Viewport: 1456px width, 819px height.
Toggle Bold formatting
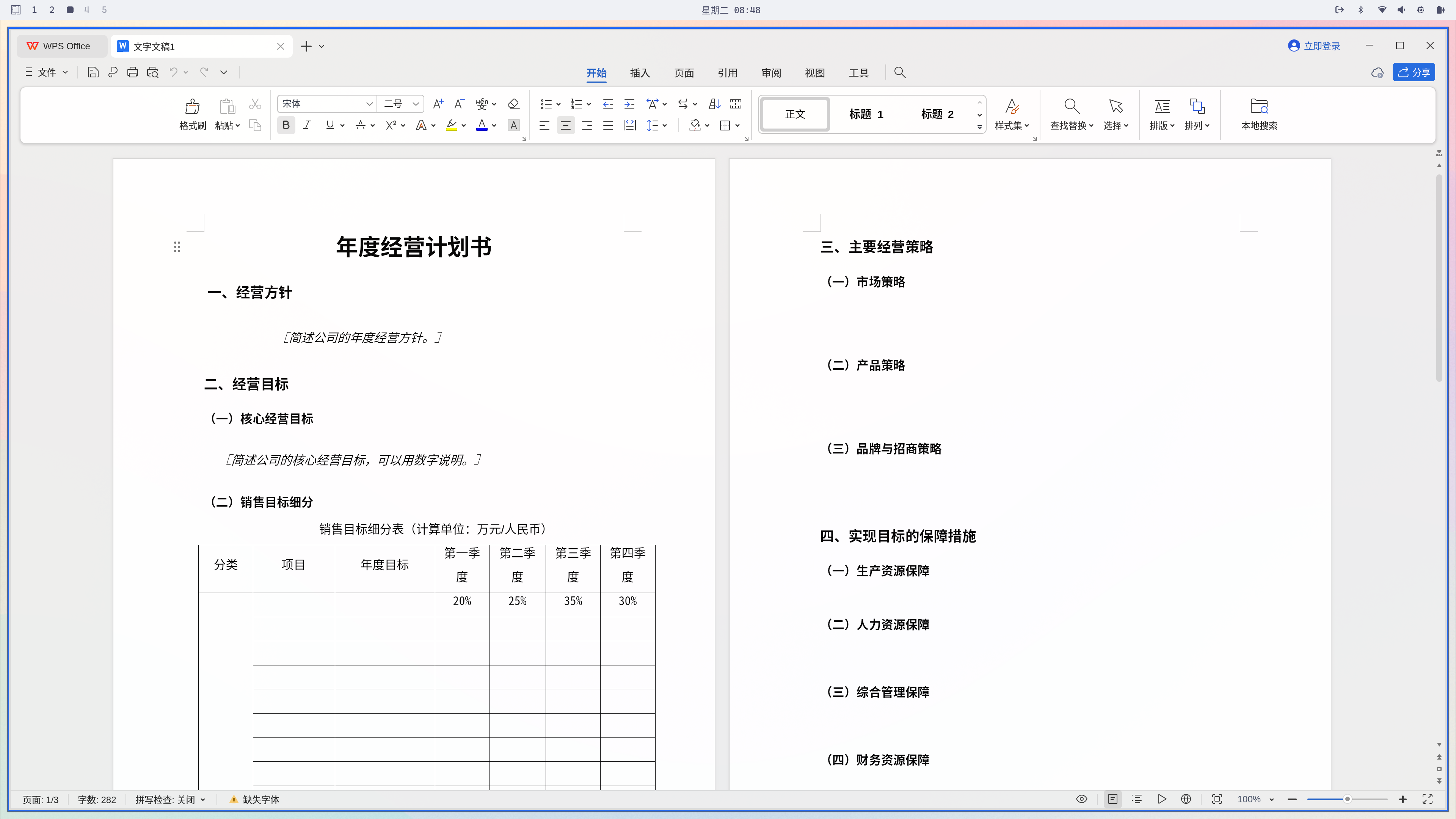pos(286,125)
